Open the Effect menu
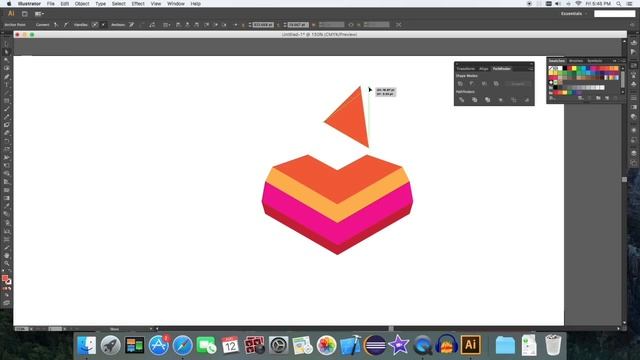Screen dimensions: 640x360 pos(138,4)
